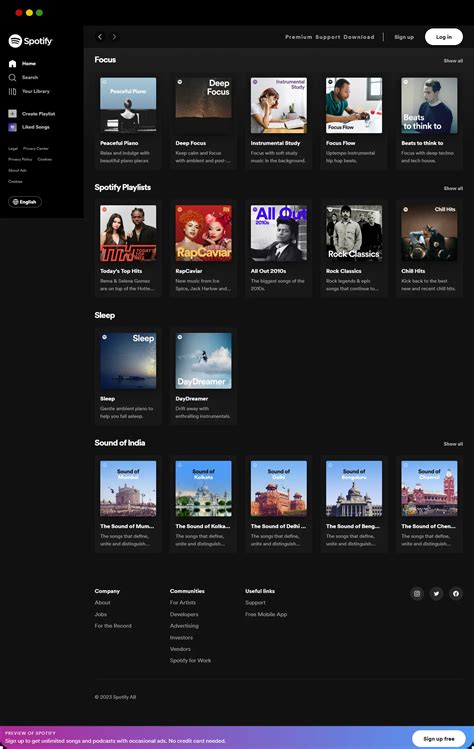This screenshot has height=749, width=474.
Task: Click Developers footer link
Action: tap(184, 614)
